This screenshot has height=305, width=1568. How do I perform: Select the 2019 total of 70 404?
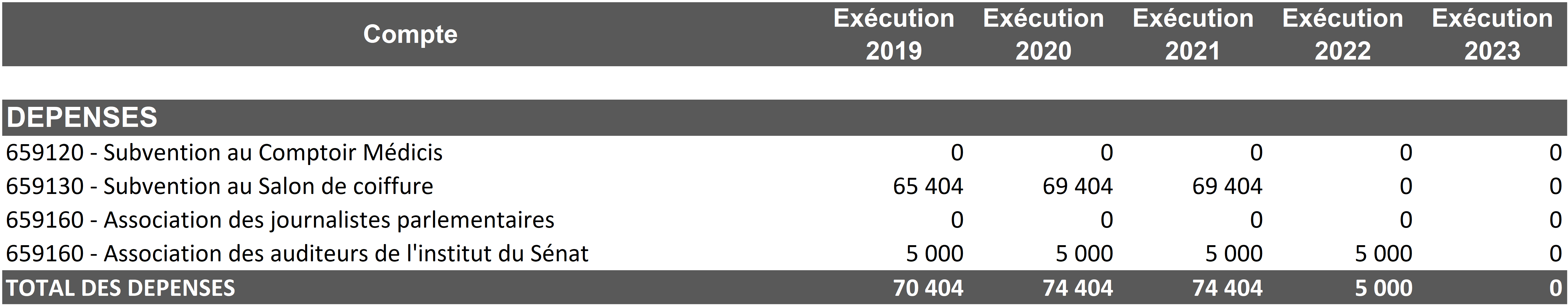(x=928, y=288)
